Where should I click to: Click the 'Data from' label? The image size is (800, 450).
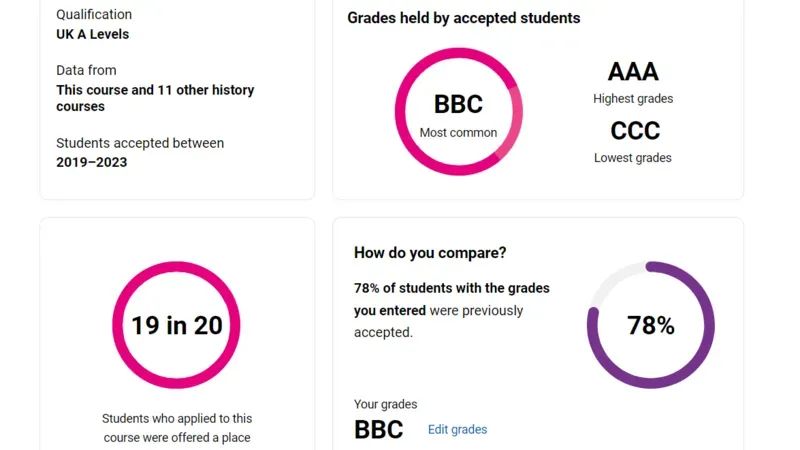click(x=86, y=70)
